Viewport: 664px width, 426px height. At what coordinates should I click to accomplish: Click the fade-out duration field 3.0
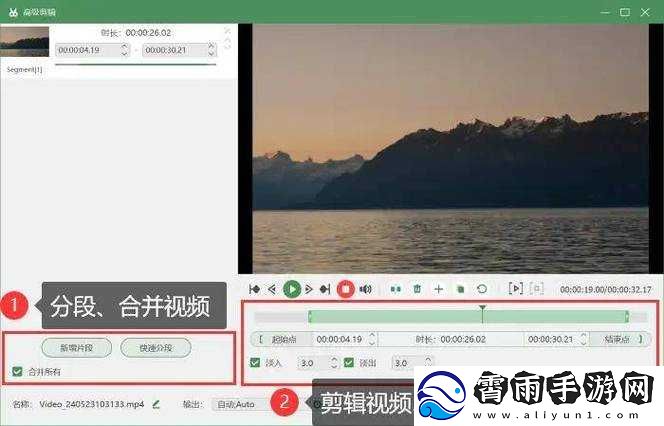click(x=407, y=363)
